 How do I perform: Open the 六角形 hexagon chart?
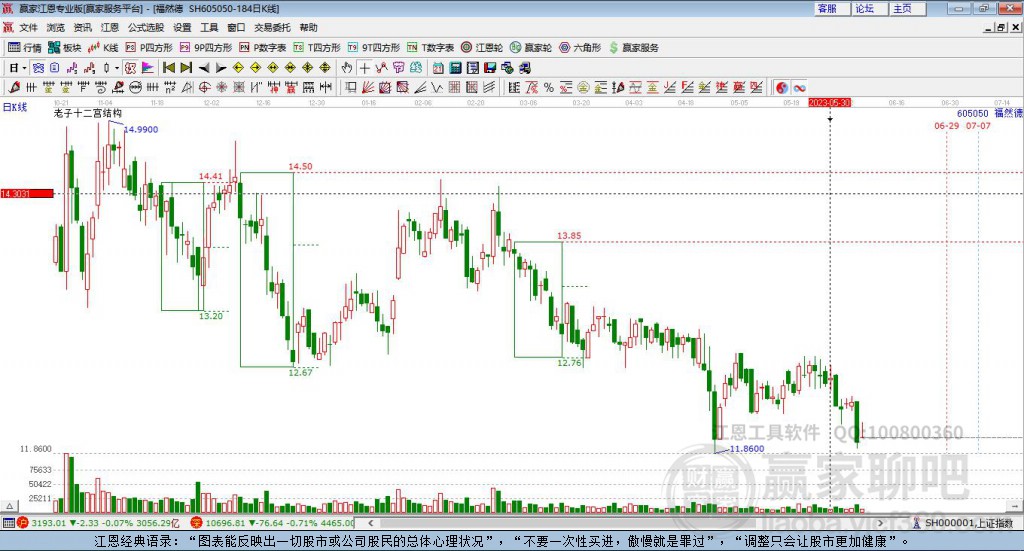coord(580,48)
